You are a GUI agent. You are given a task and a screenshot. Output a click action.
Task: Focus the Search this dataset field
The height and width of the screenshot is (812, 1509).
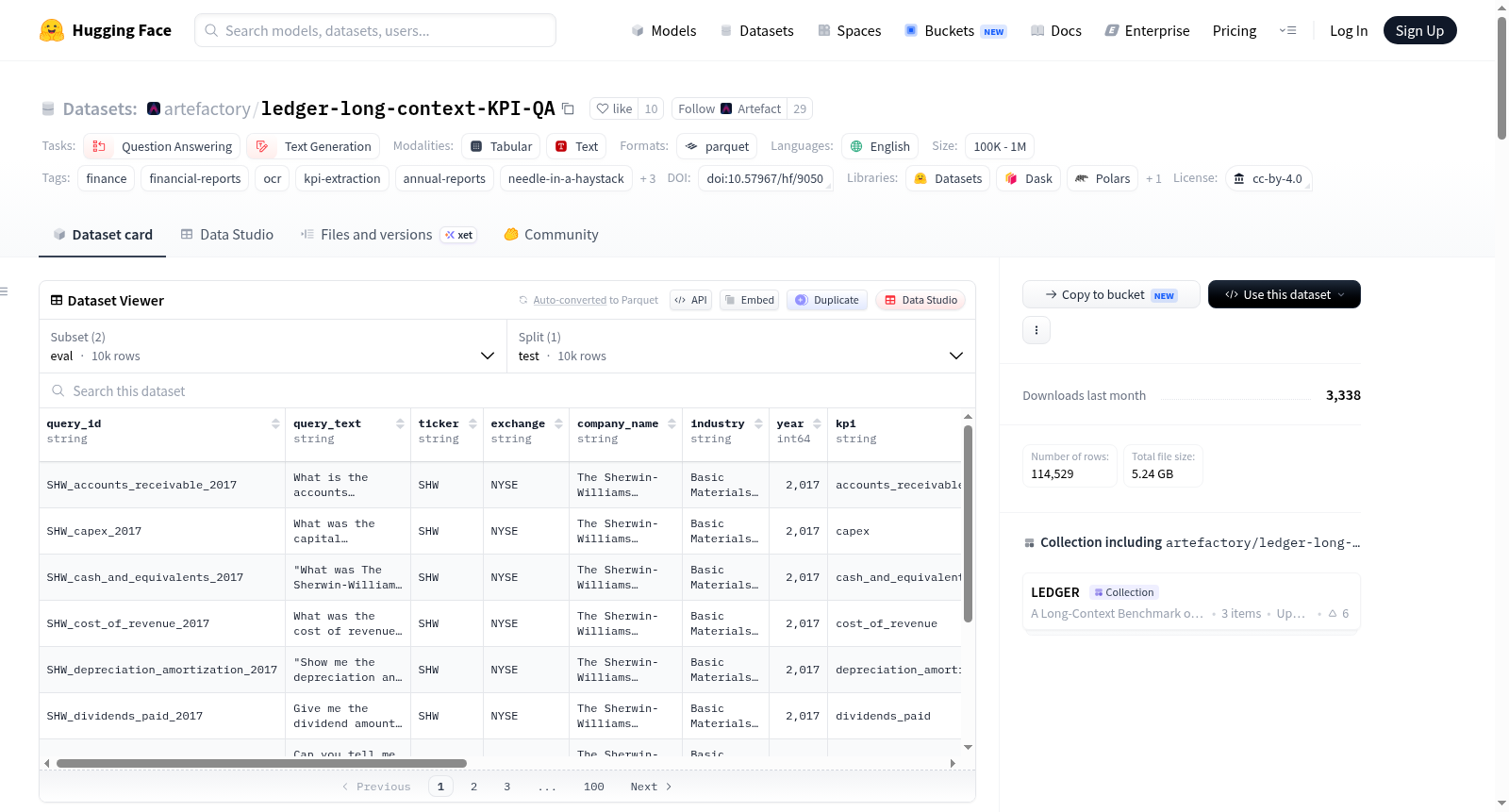507,390
